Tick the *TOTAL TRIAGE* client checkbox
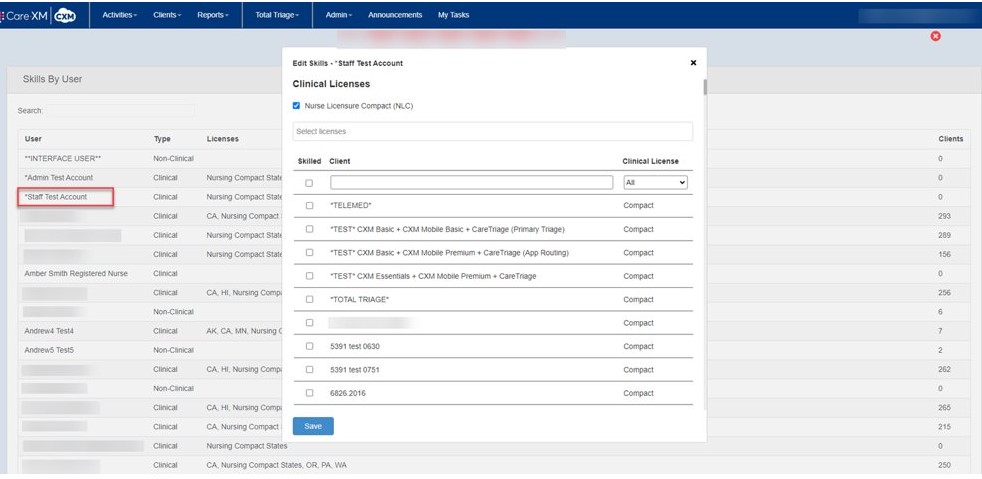Screen dimensions: 982x479 coord(309,299)
